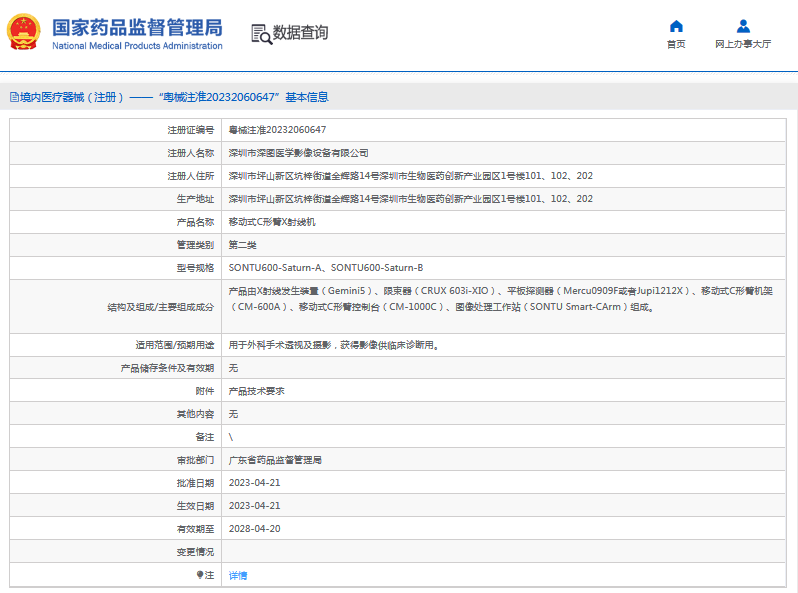
Task: Click the 结构及组成/主要组成成分 label
Action: click(x=161, y=307)
